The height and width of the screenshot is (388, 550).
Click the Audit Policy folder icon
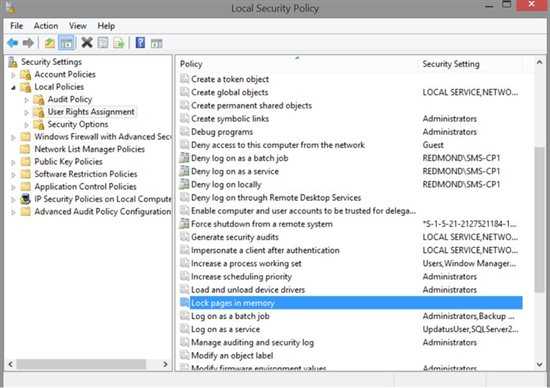pyautogui.click(x=39, y=100)
